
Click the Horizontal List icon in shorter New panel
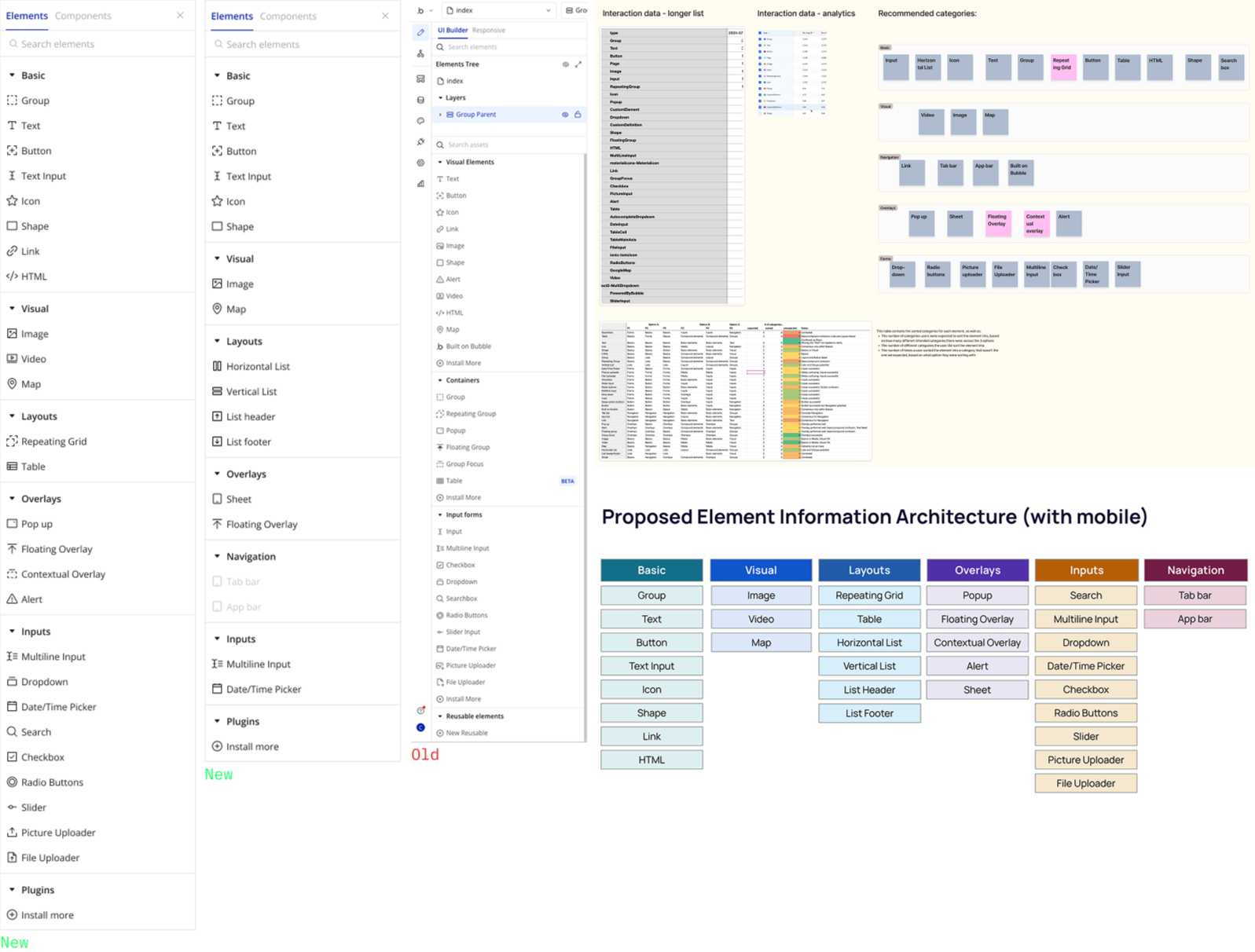pos(217,366)
